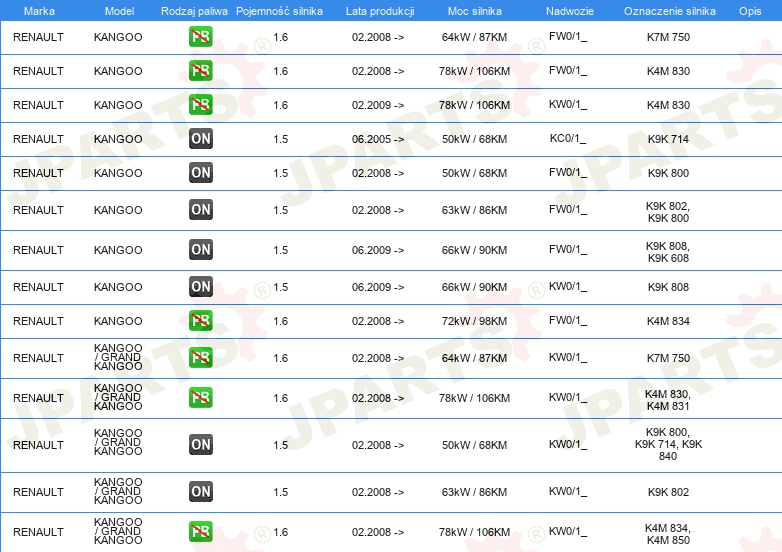Select the 'KC0/1_' body code cell
782x552 pixels.
click(x=568, y=138)
